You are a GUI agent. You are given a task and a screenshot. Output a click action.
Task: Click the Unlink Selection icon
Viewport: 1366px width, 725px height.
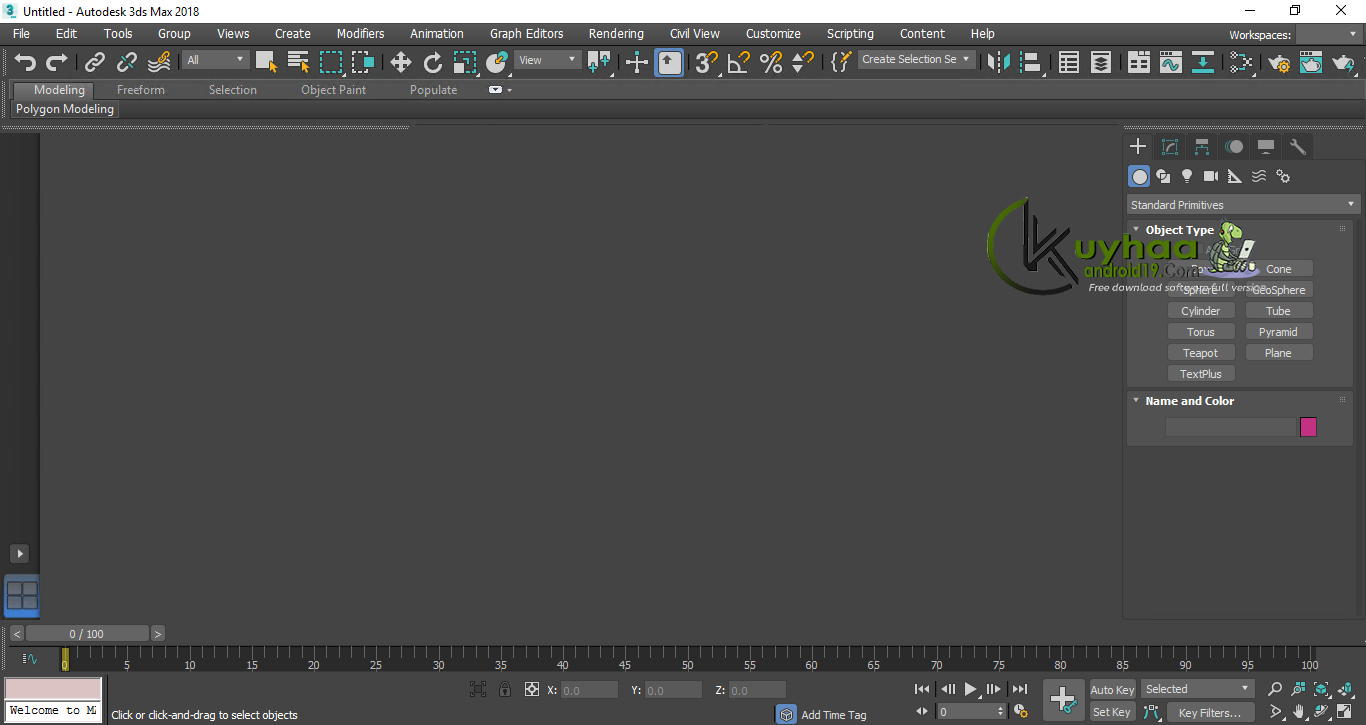(127, 63)
